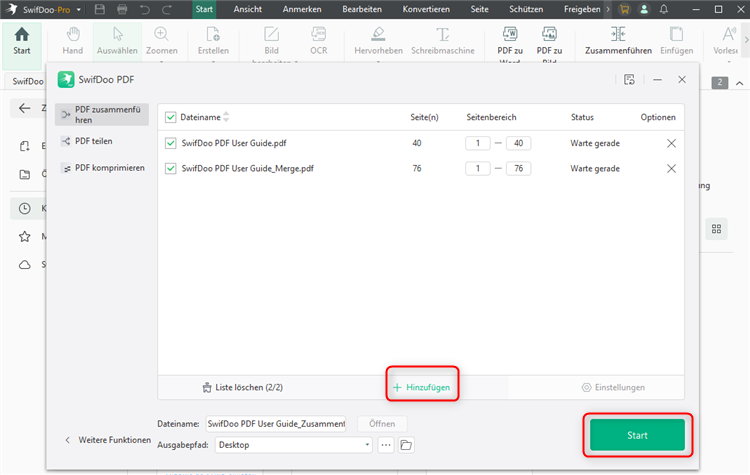Open the clock recent sidebar icon
750x475 pixels.
tap(24, 209)
